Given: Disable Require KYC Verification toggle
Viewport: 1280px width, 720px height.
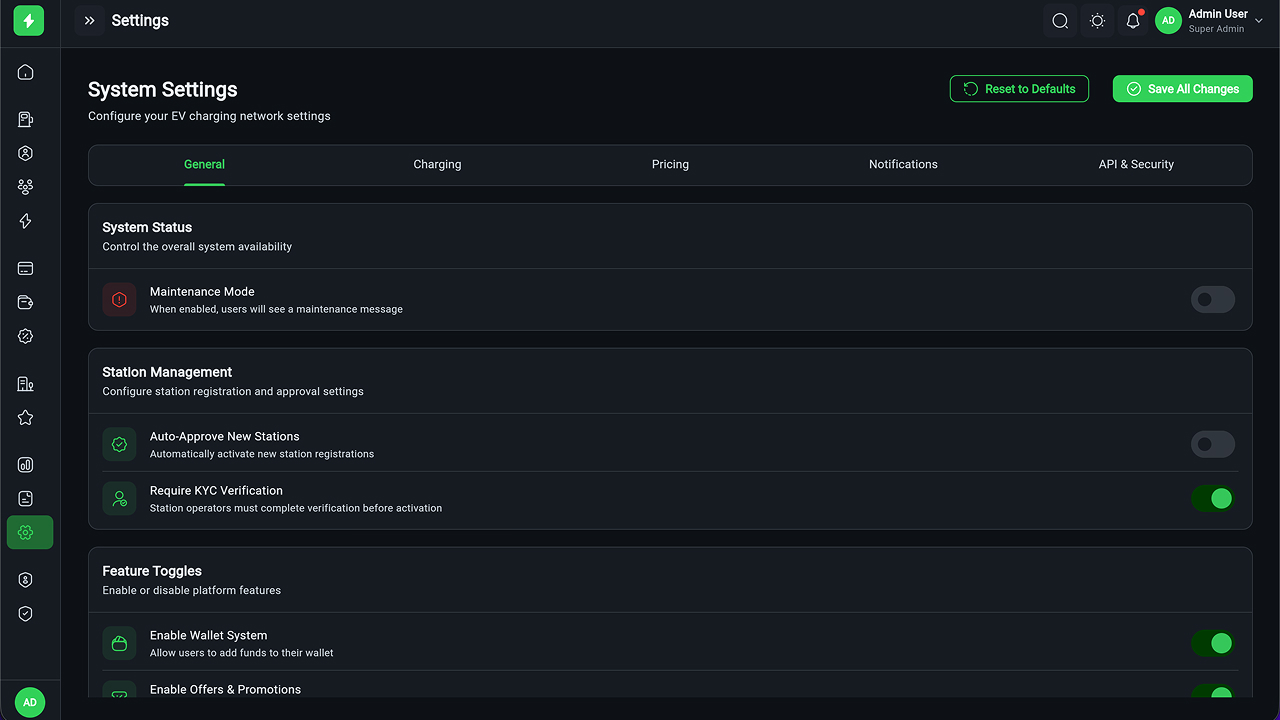Looking at the screenshot, I should pyautogui.click(x=1212, y=498).
